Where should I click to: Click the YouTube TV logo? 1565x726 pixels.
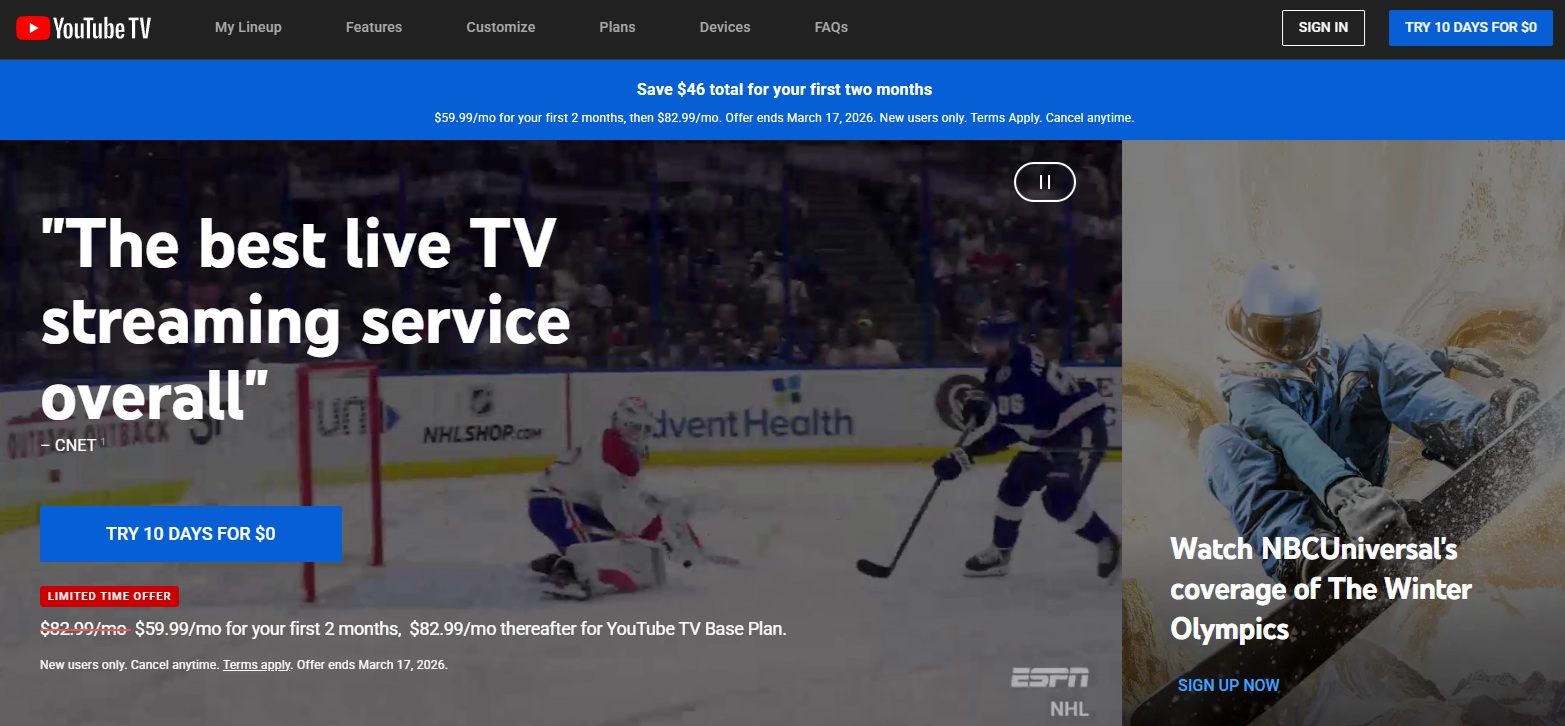[x=83, y=27]
